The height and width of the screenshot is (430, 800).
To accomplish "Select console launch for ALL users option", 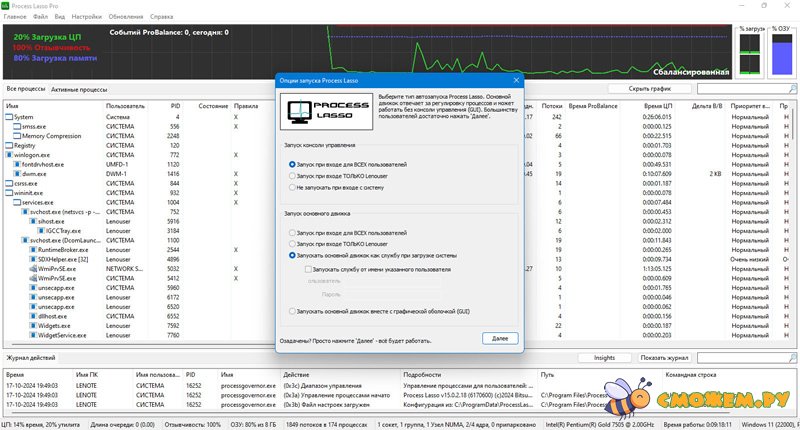I will (291, 163).
